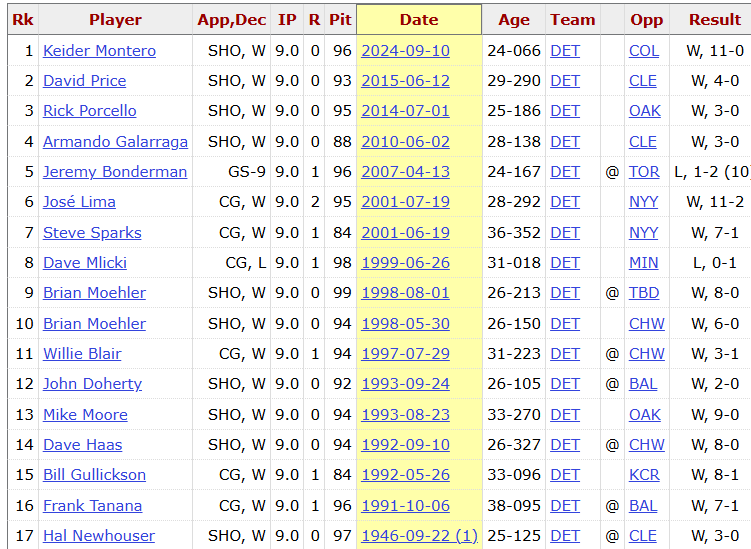Image resolution: width=751 pixels, height=549 pixels.
Task: Open the 2001-06-19 game date link
Action: 405,233
